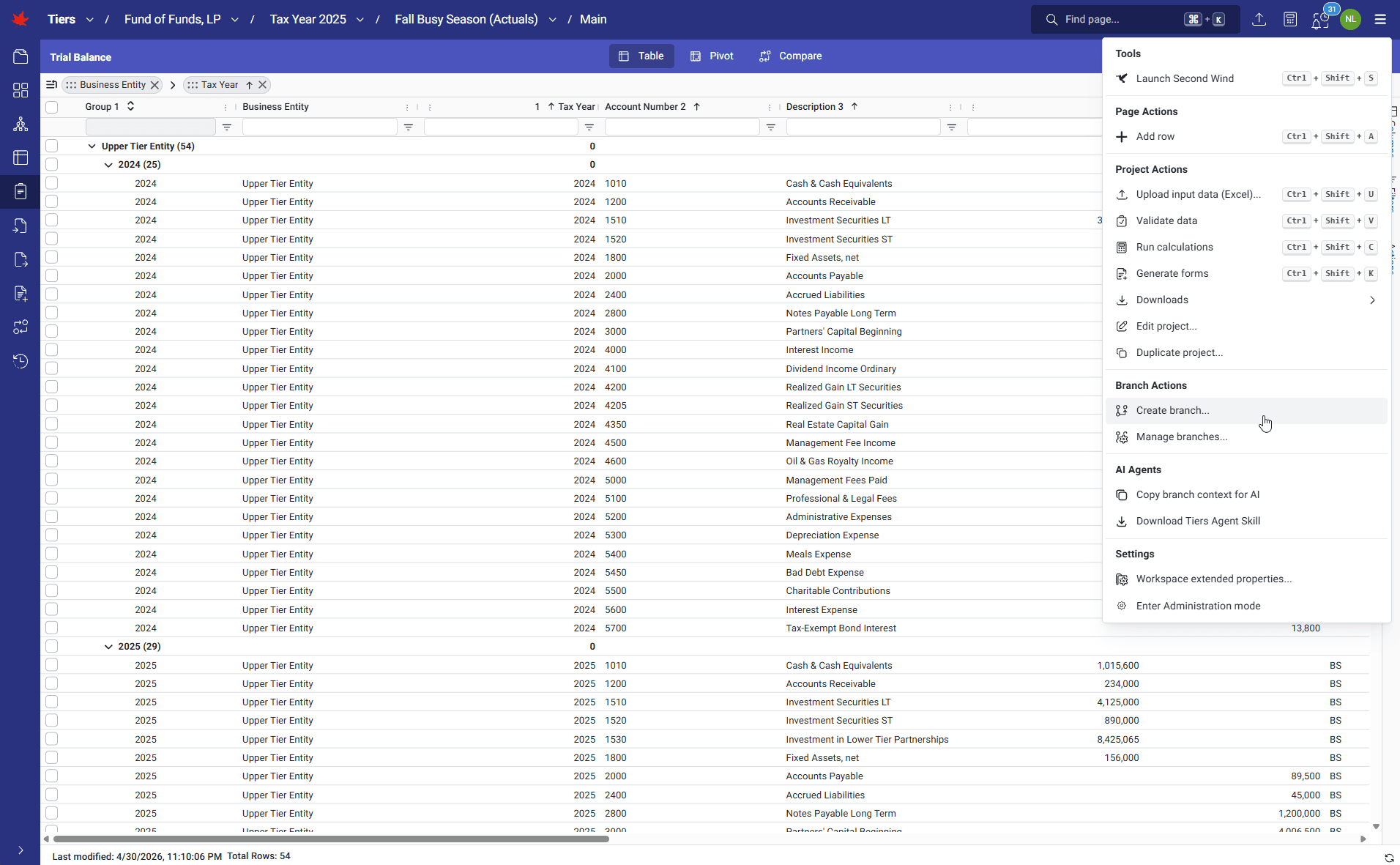Expand the left sidebar with bottom arrow

(x=21, y=850)
